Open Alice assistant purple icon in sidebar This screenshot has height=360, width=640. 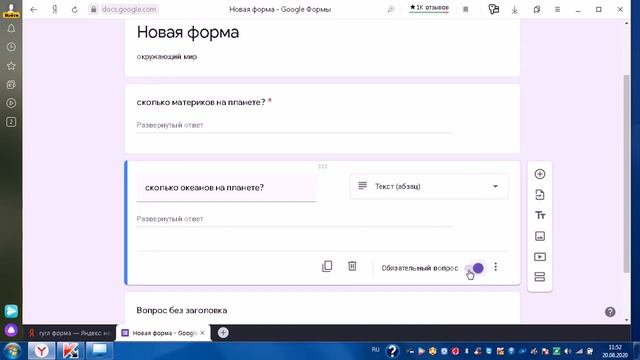click(x=11, y=330)
